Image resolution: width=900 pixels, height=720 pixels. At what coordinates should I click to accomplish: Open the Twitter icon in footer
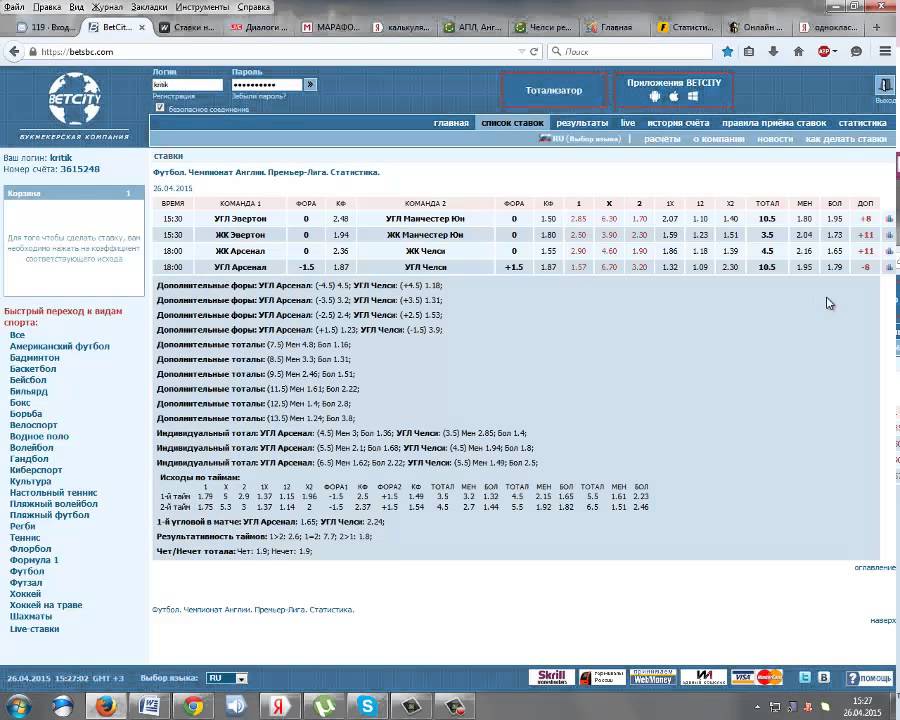[805, 678]
